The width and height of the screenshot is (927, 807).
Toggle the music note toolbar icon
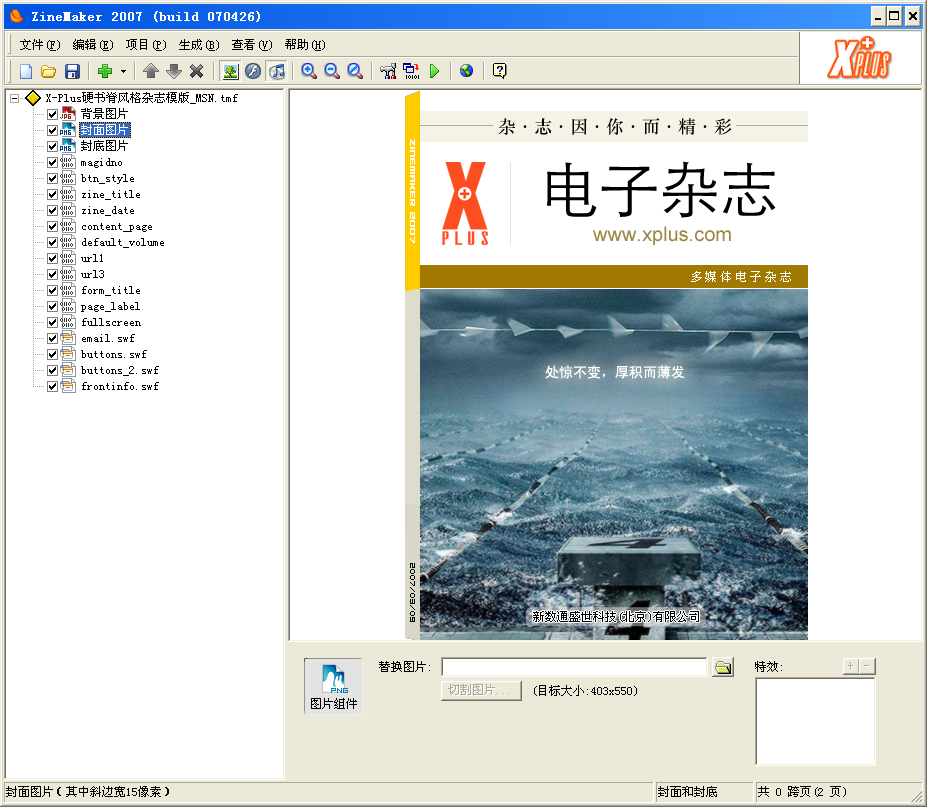pos(277,72)
